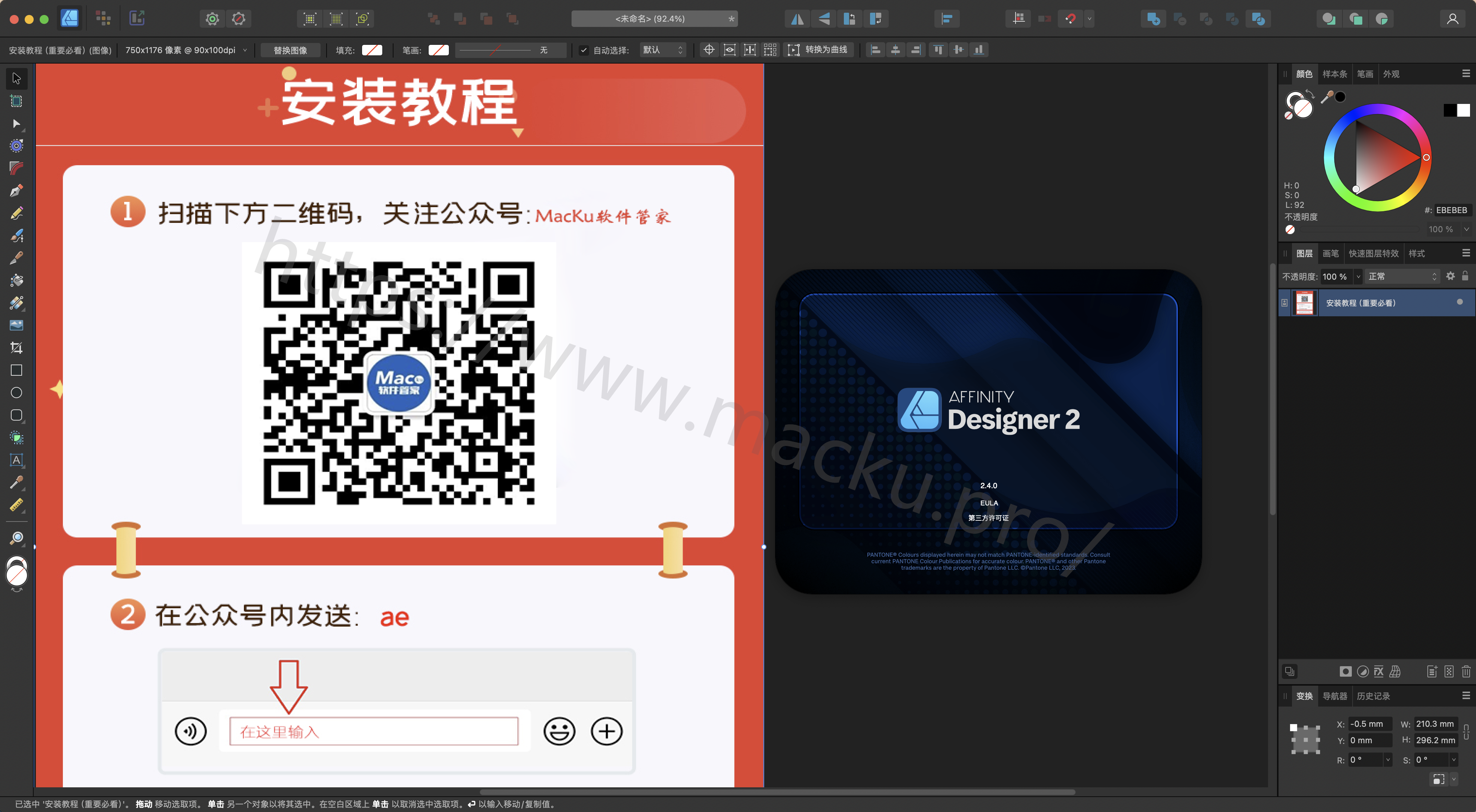Open the layer opacity percentage dropdown

pyautogui.click(x=1357, y=277)
